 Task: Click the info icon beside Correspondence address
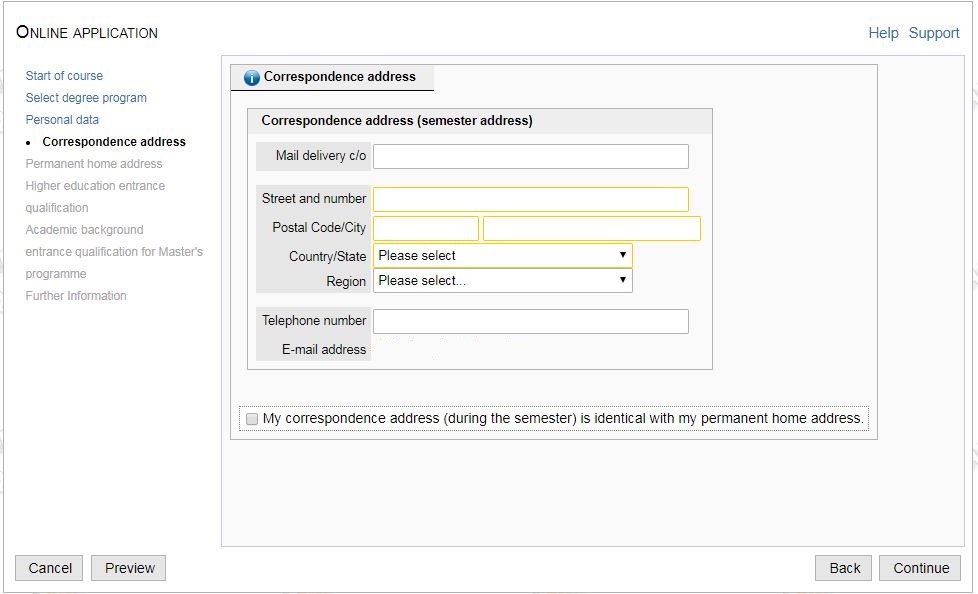(252, 78)
